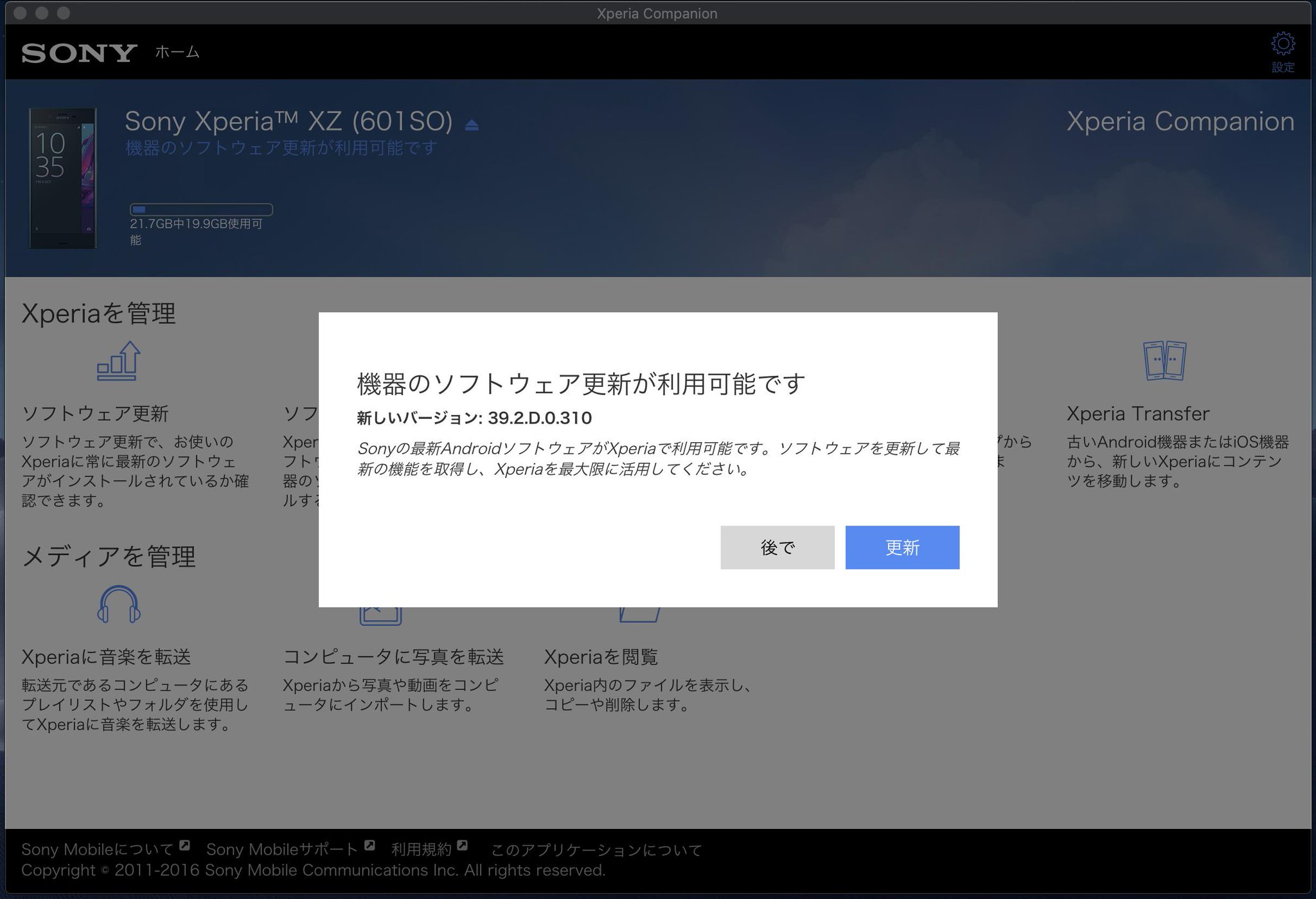Click the new version 39.2.D.0.310 text
The image size is (1316, 899).
tap(474, 418)
